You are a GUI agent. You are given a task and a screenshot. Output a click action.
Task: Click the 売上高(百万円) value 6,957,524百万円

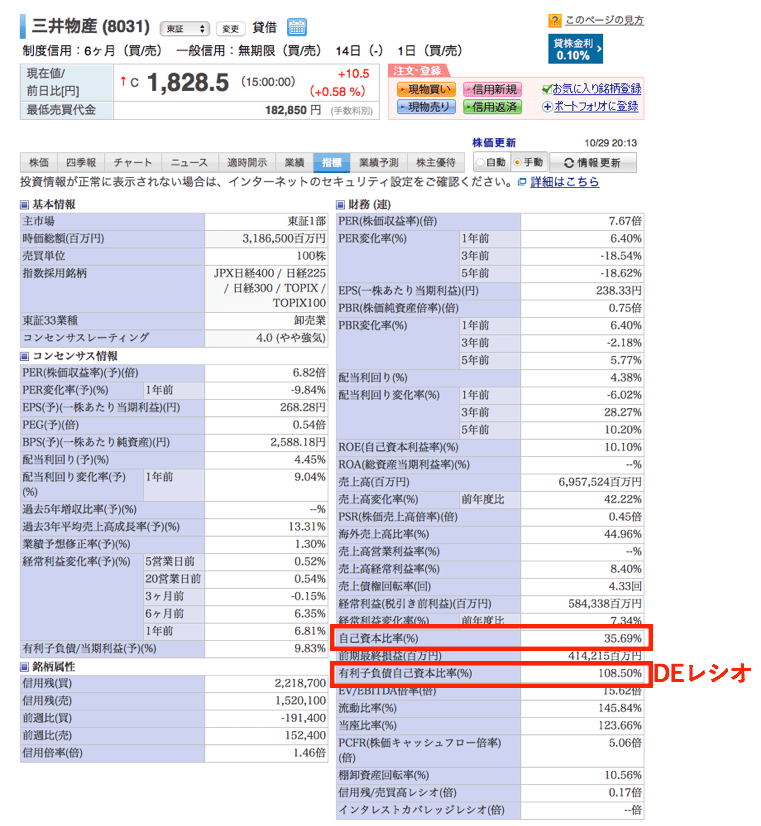point(600,482)
